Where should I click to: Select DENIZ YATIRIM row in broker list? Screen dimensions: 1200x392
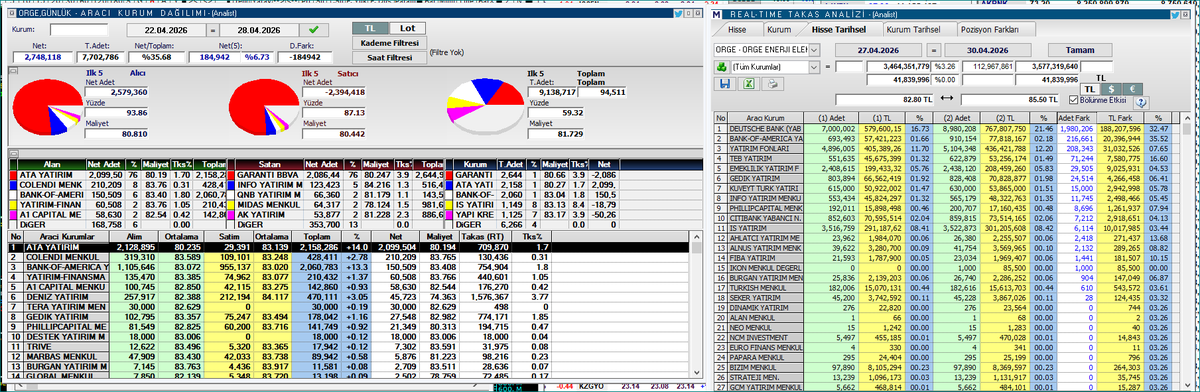point(348,296)
